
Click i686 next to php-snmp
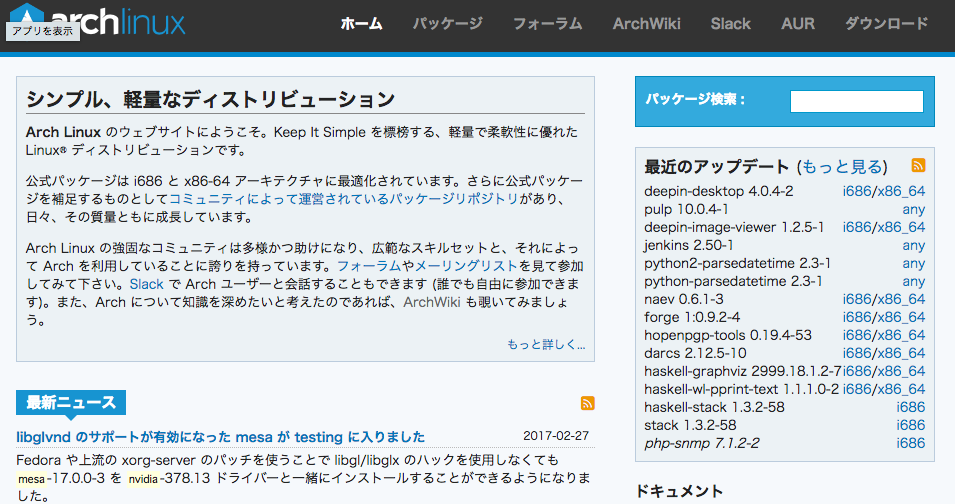click(911, 443)
